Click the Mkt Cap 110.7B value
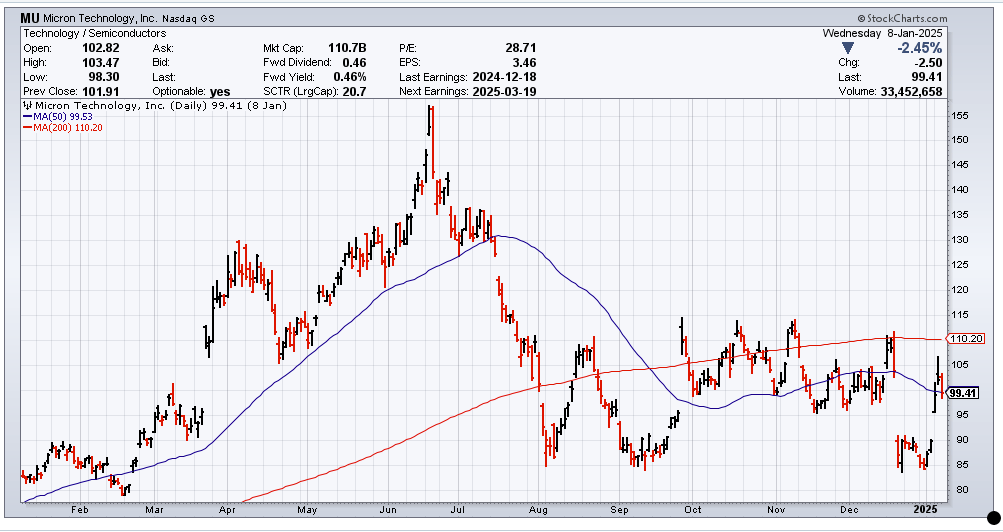The width and height of the screenshot is (1003, 532). pos(347,48)
